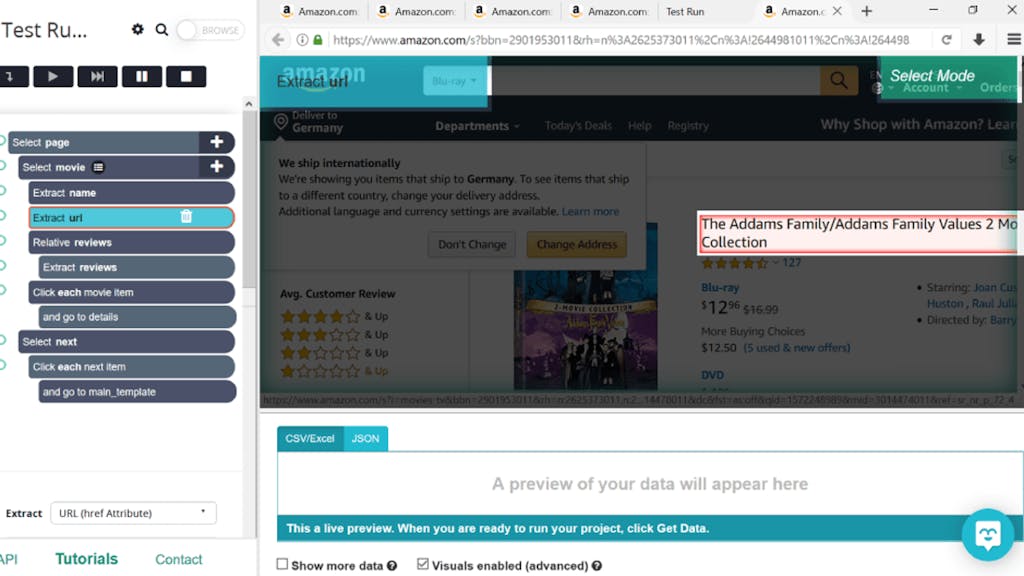Add command with plus on Select movie
This screenshot has width=1024, height=576.
pos(217,167)
